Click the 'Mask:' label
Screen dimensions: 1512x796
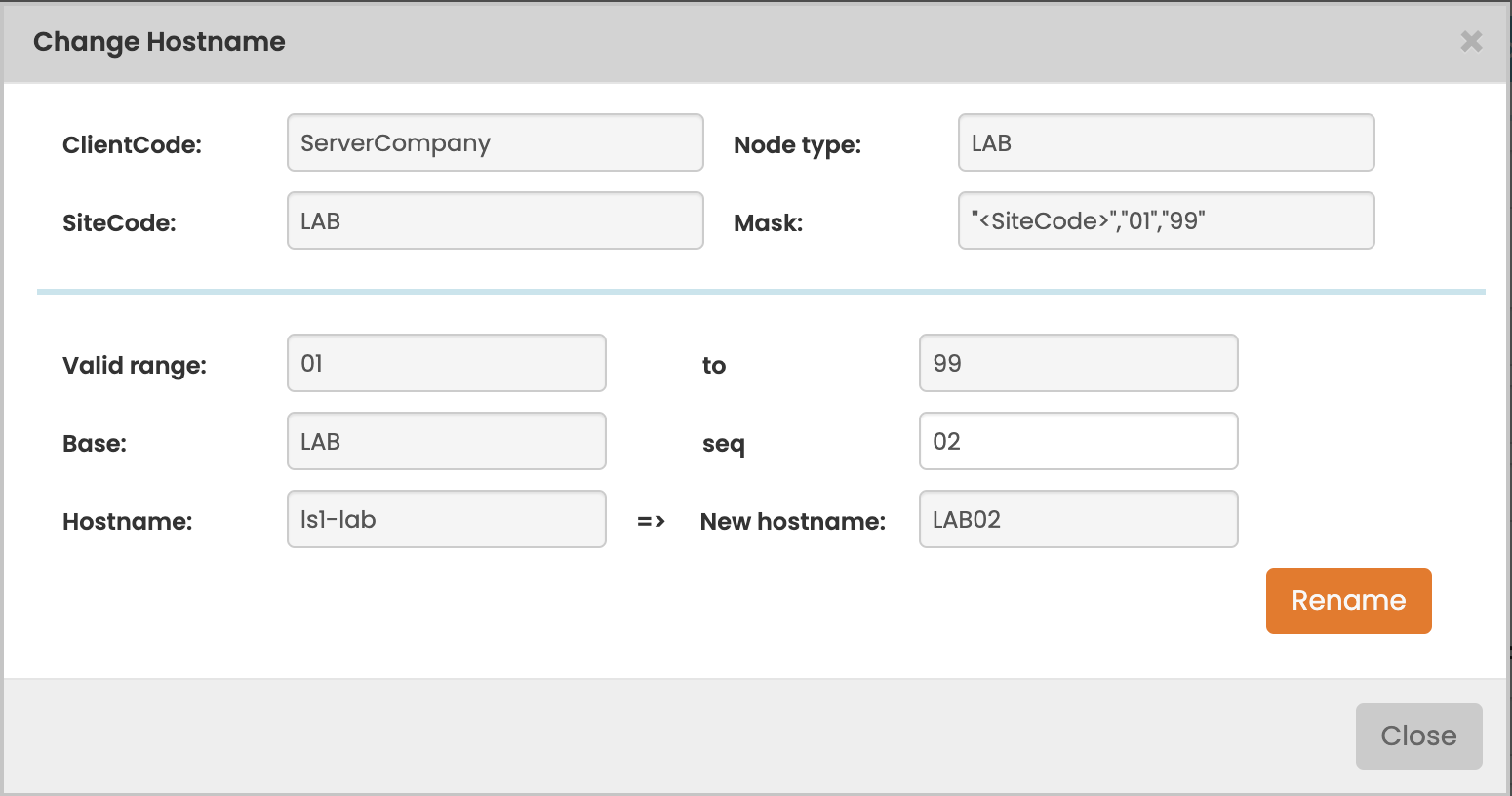coord(768,223)
